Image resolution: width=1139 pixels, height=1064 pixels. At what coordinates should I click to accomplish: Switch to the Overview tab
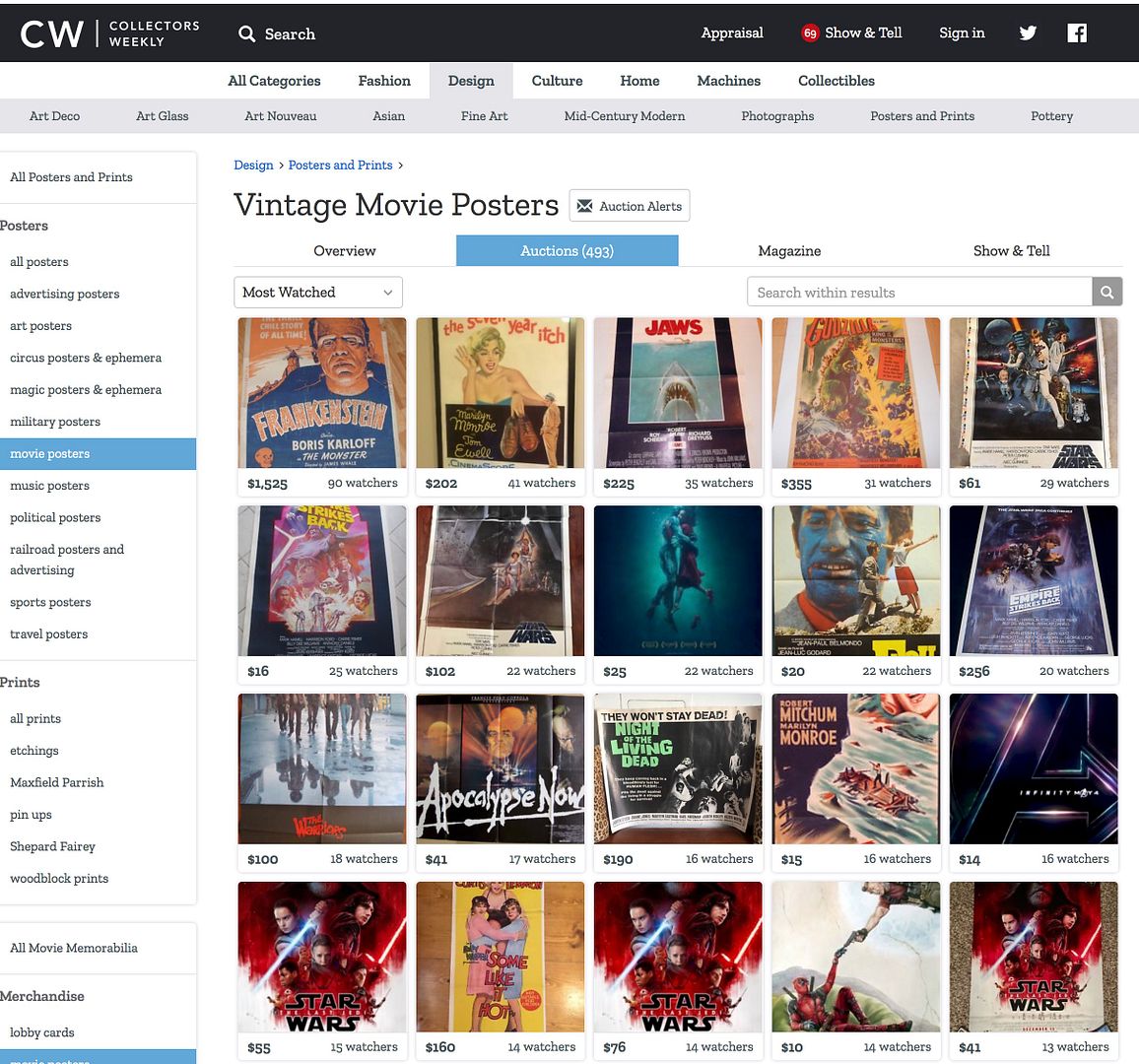344,250
